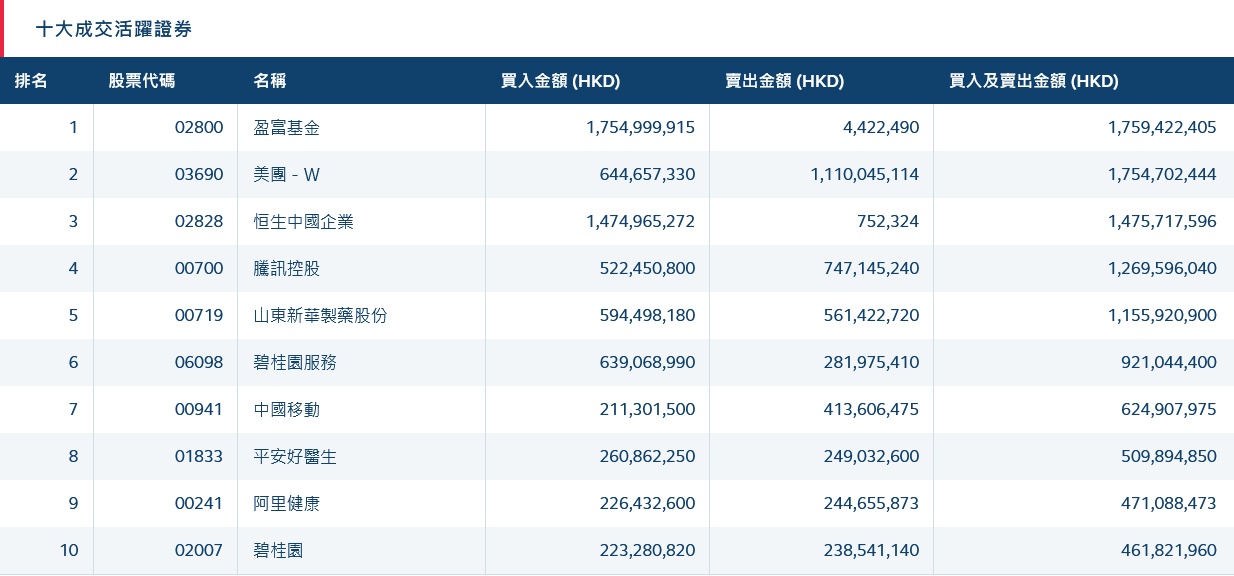The image size is (1234, 576).
Task: Click buy amount 522,450,800
Action: coord(647,269)
